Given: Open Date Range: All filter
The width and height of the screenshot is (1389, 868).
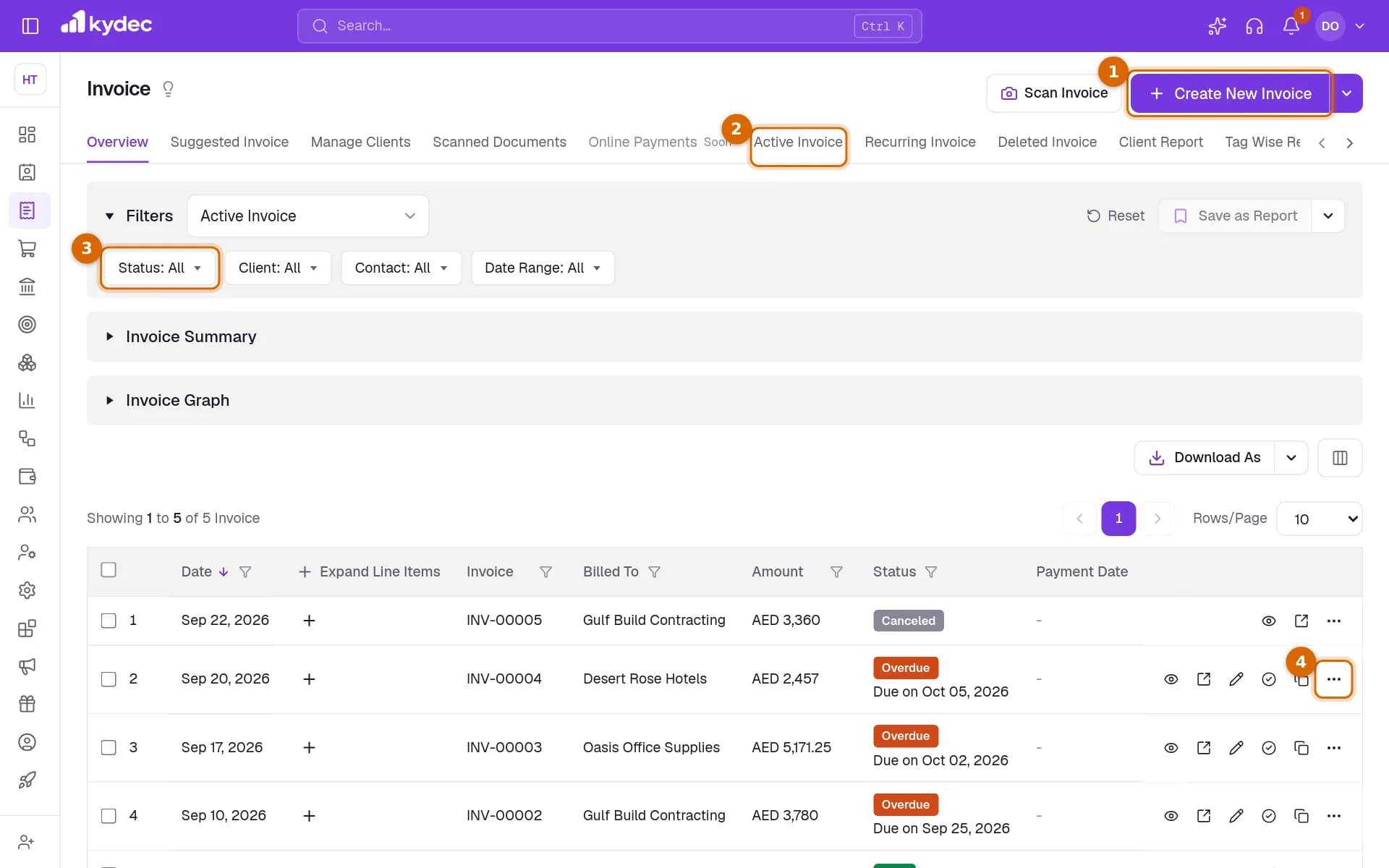Looking at the screenshot, I should 543,268.
